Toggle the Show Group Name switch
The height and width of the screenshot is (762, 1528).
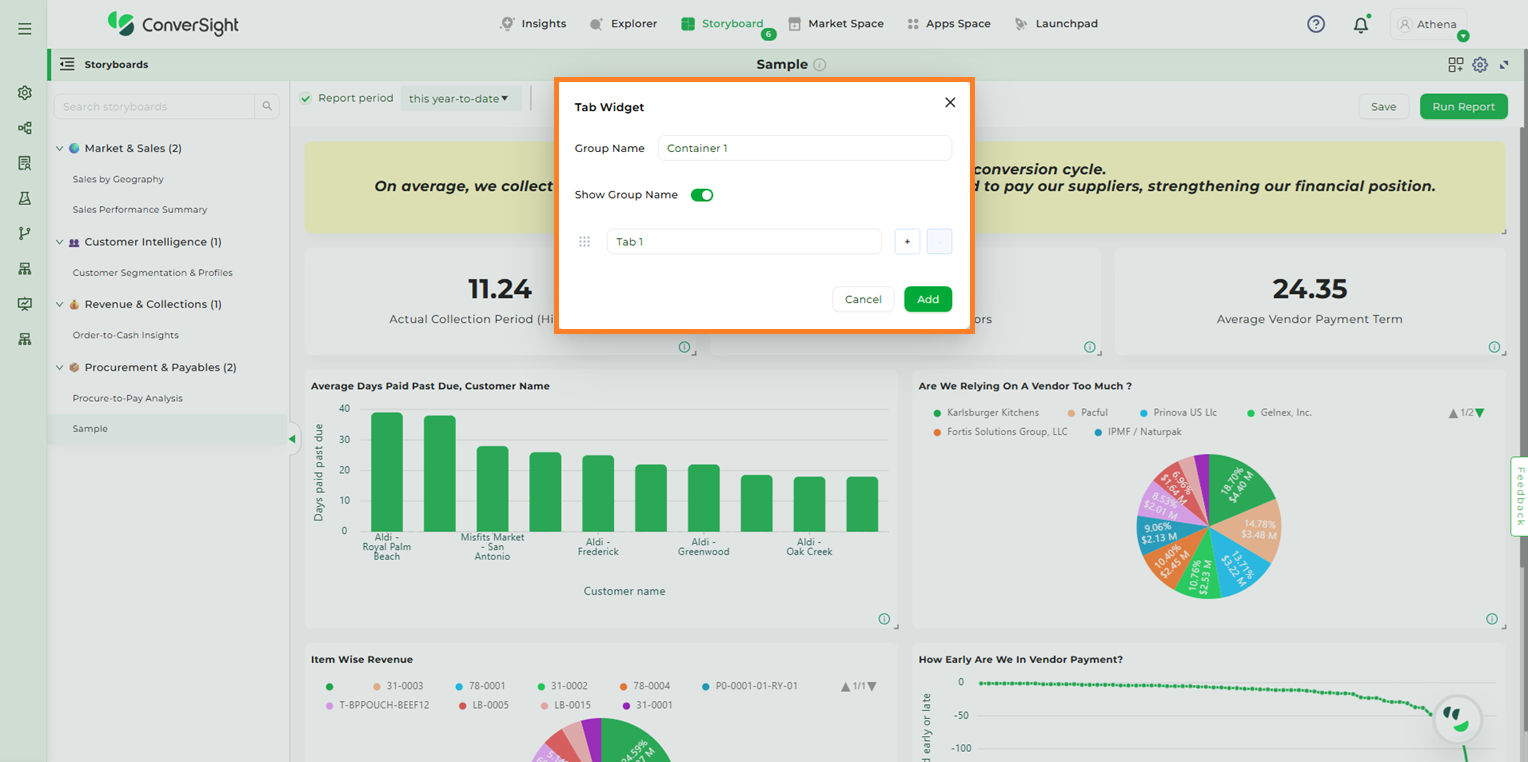click(702, 195)
